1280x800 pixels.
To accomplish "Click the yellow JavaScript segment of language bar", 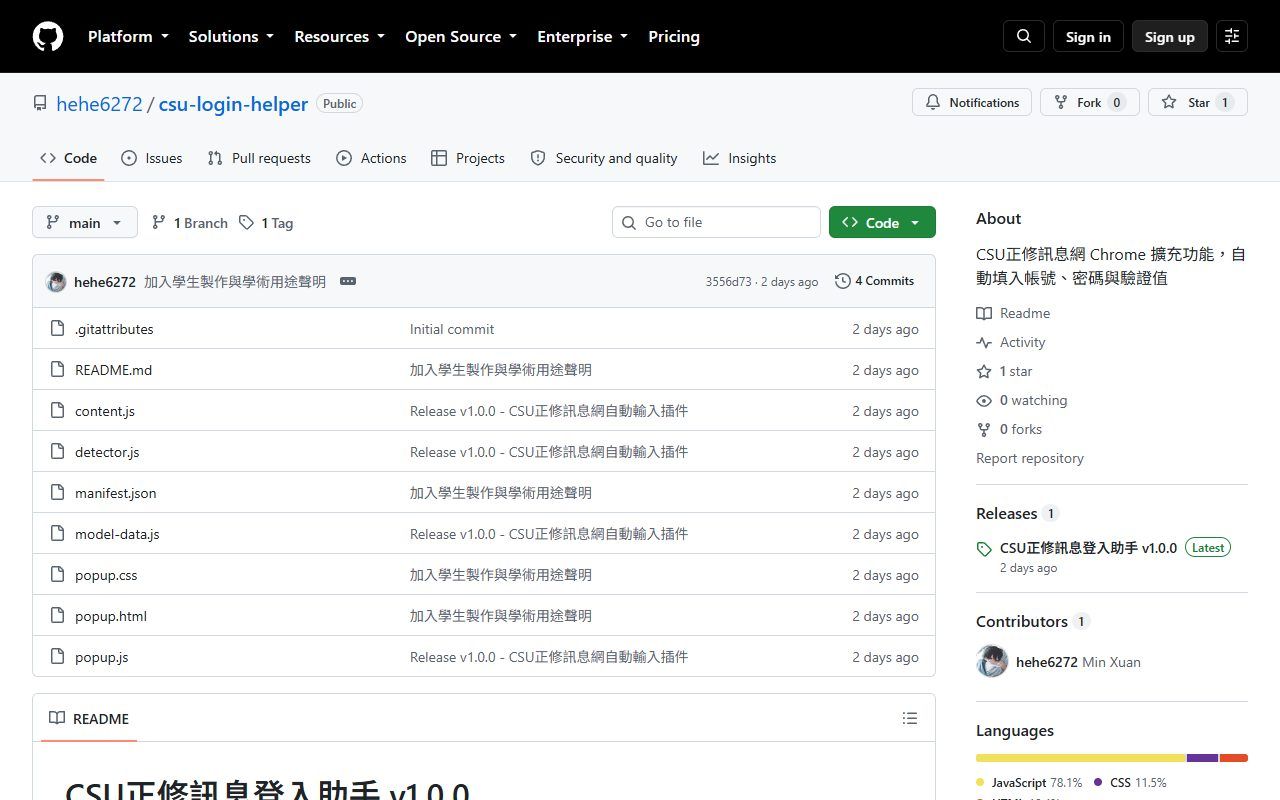I will (1081, 758).
